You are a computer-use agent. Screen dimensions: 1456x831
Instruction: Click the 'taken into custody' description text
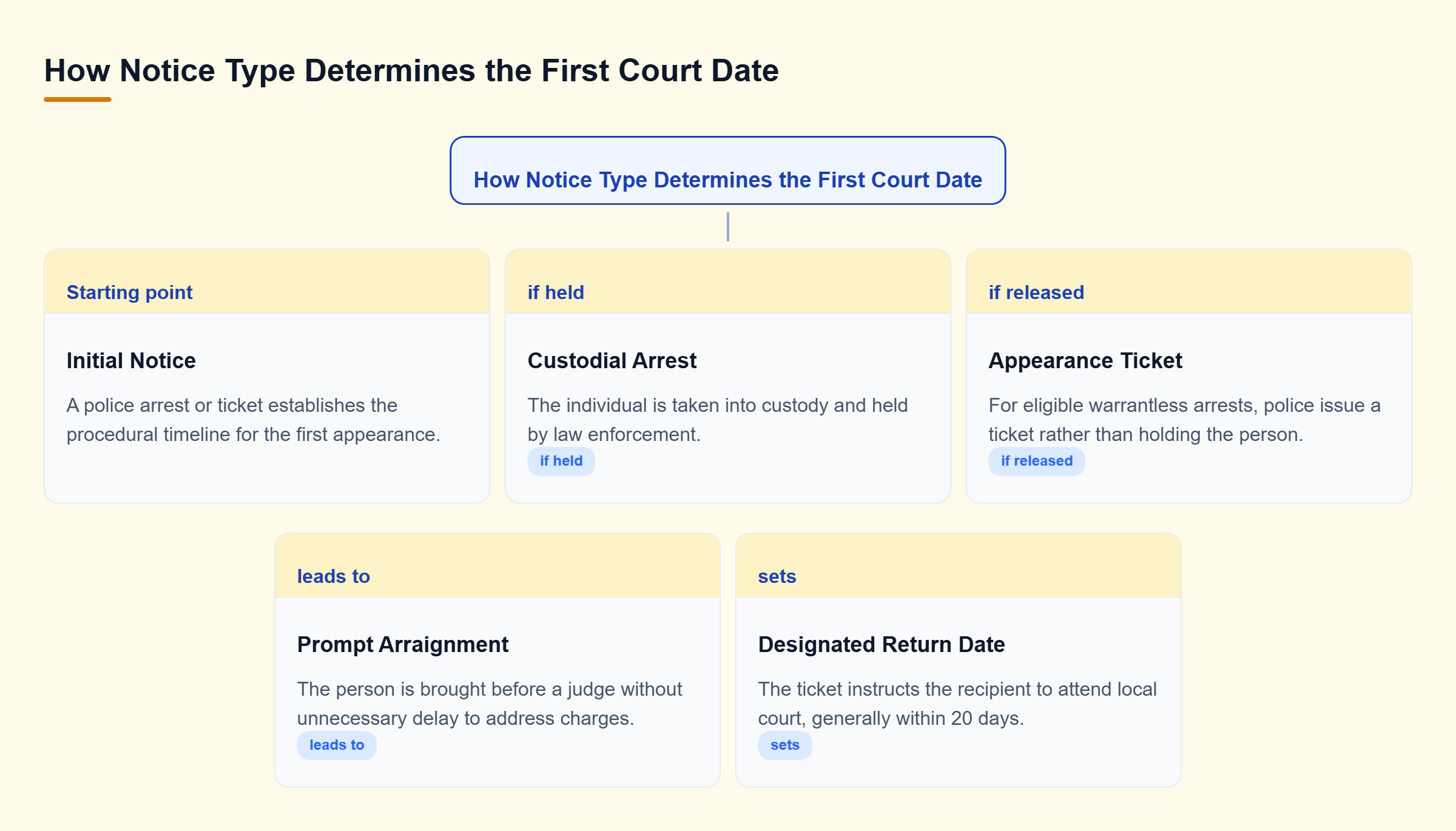pyautogui.click(x=718, y=420)
